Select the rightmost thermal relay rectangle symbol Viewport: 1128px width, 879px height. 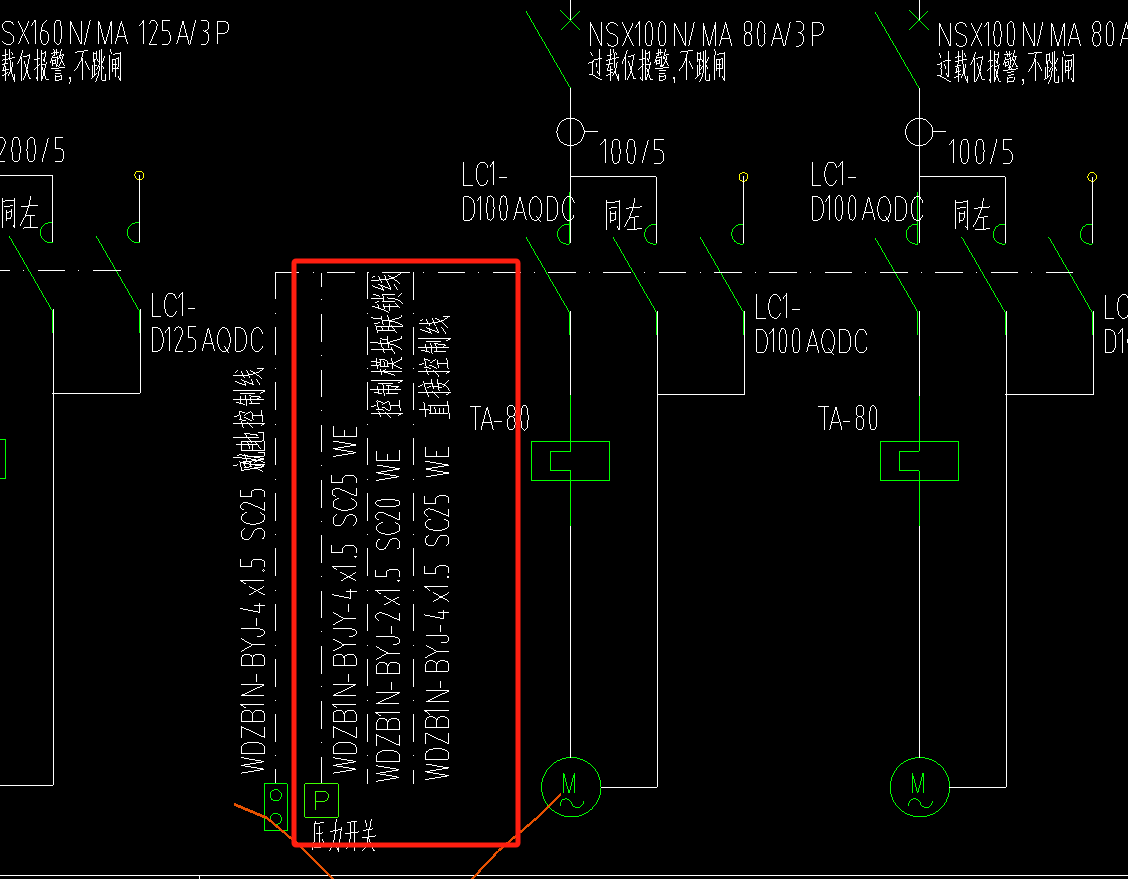click(919, 461)
